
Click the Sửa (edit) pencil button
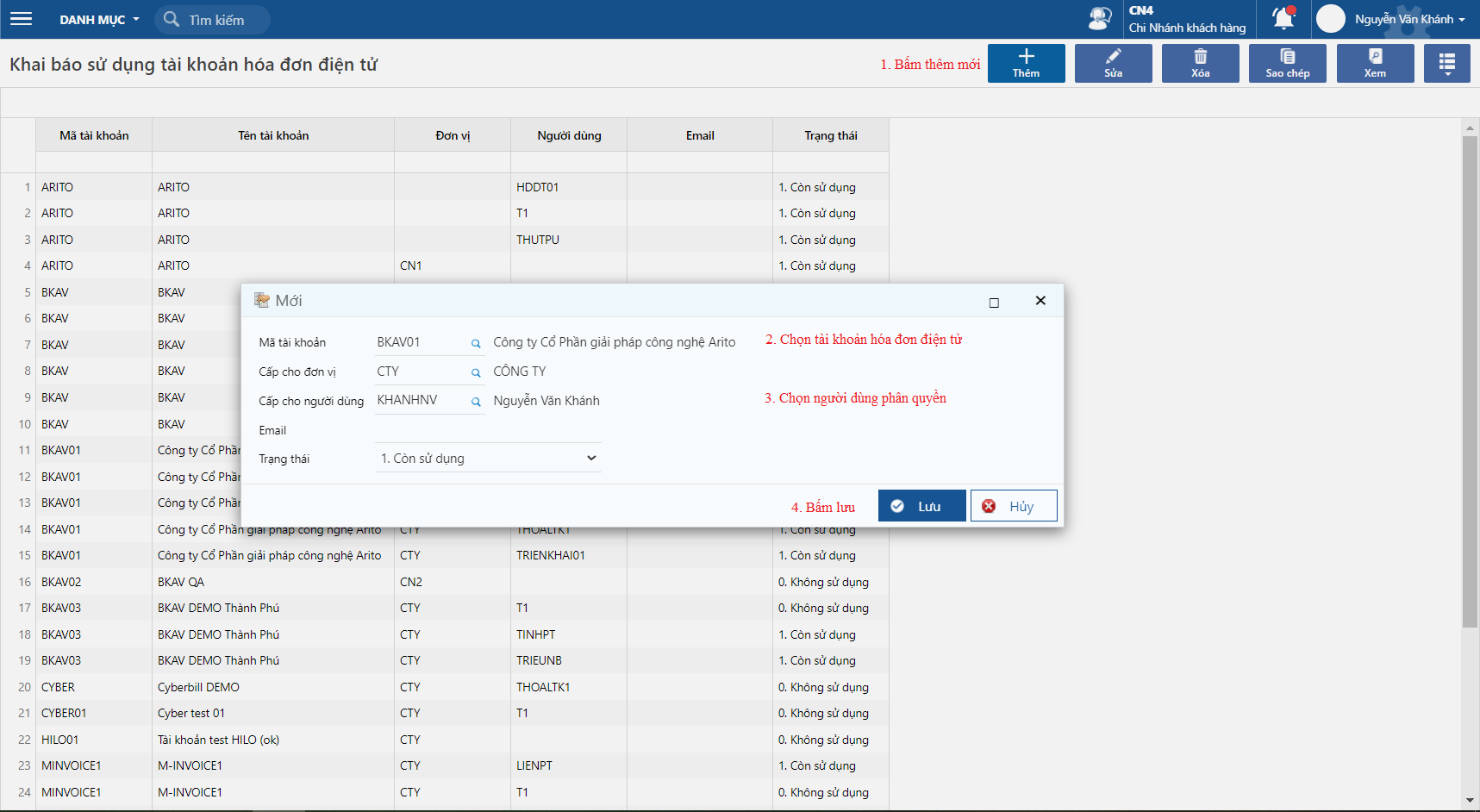pos(1113,64)
